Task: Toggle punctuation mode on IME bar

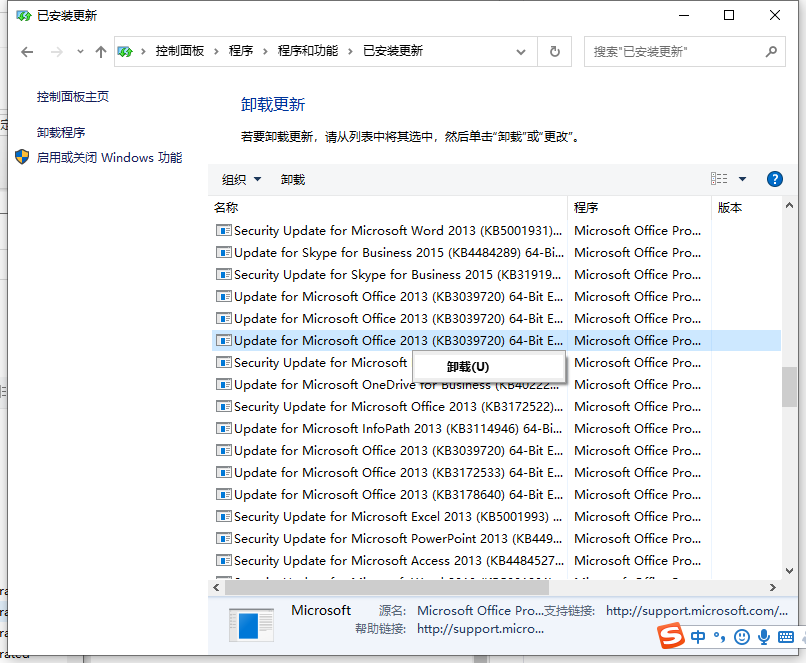Action: coord(719,637)
